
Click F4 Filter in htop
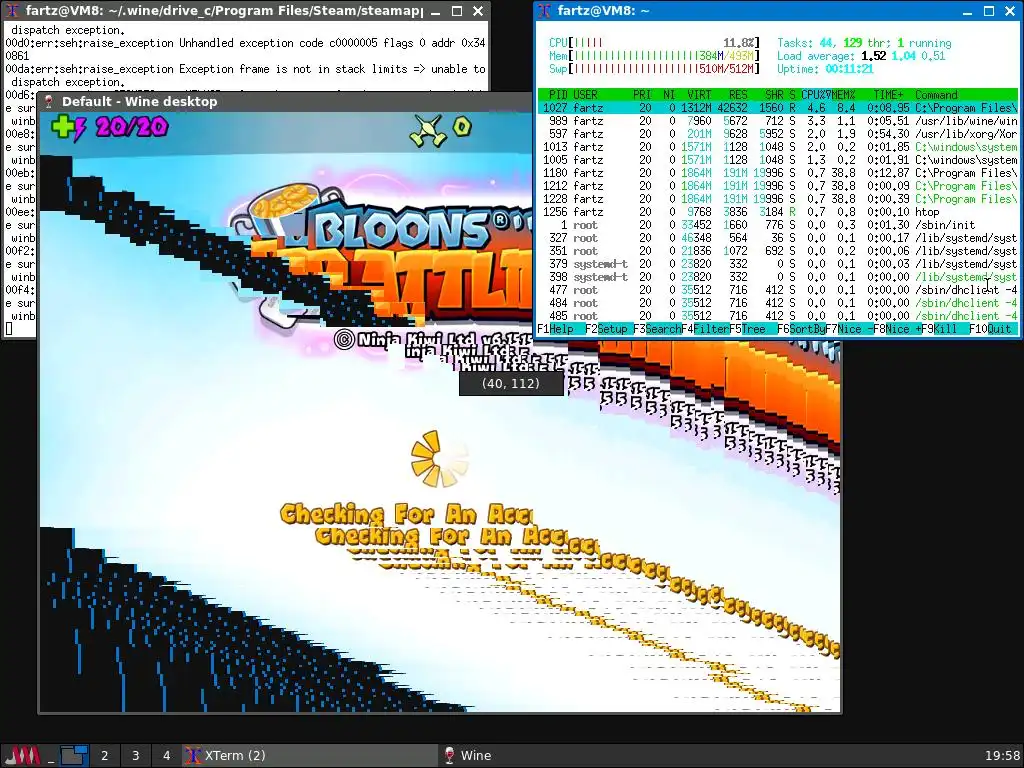pos(705,329)
